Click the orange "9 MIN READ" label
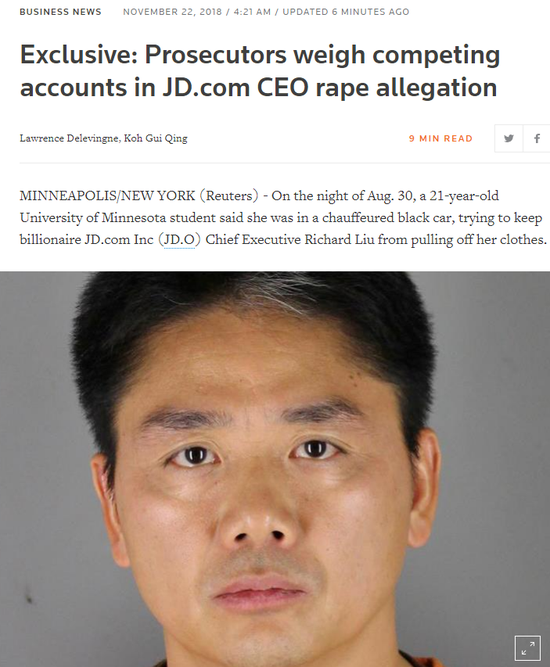 (441, 139)
